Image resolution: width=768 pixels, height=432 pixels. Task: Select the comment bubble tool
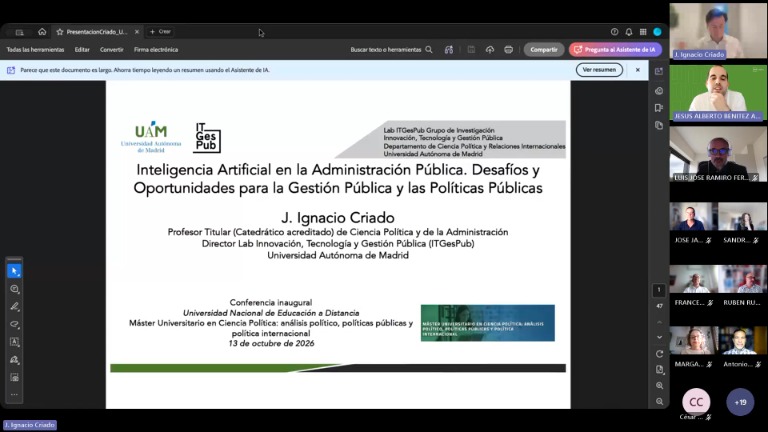[14, 289]
